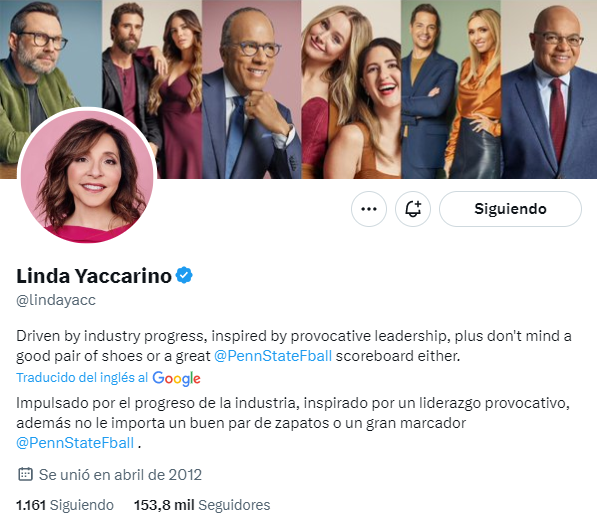The width and height of the screenshot is (597, 519).
Task: Open @PennStateFball mention in Spanish translation
Action: (x=75, y=443)
